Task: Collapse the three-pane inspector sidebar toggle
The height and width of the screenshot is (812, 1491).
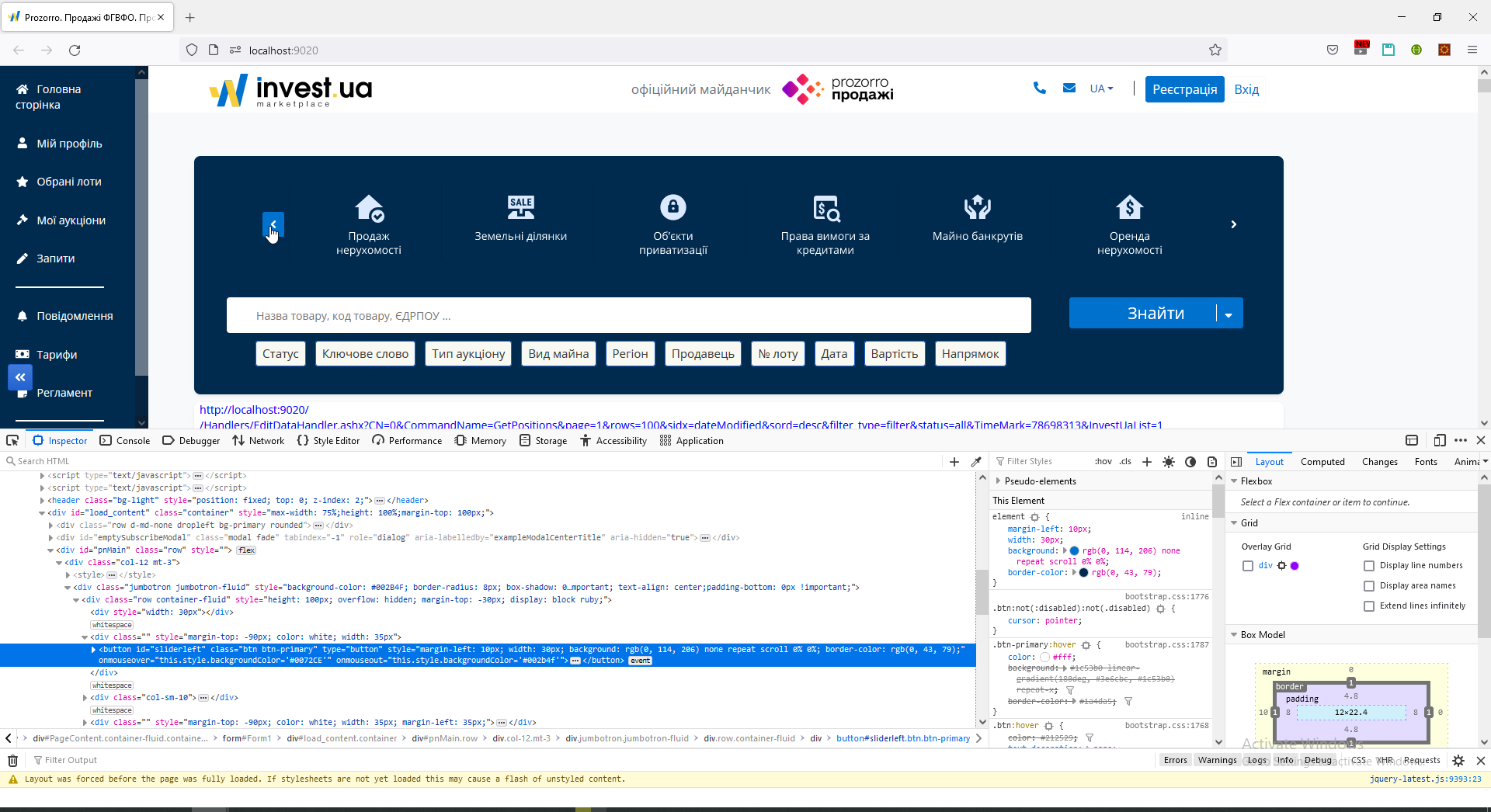Action: (1236, 461)
